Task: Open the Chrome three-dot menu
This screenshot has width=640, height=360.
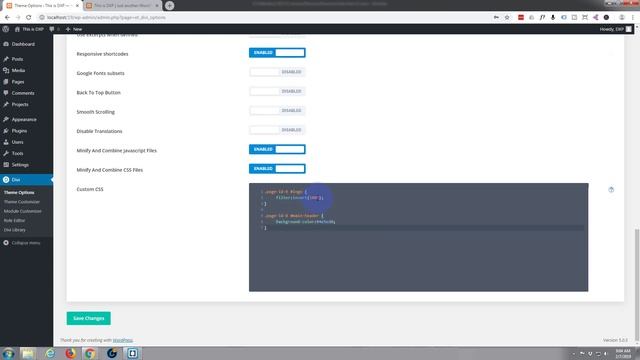Action: pos(633,17)
